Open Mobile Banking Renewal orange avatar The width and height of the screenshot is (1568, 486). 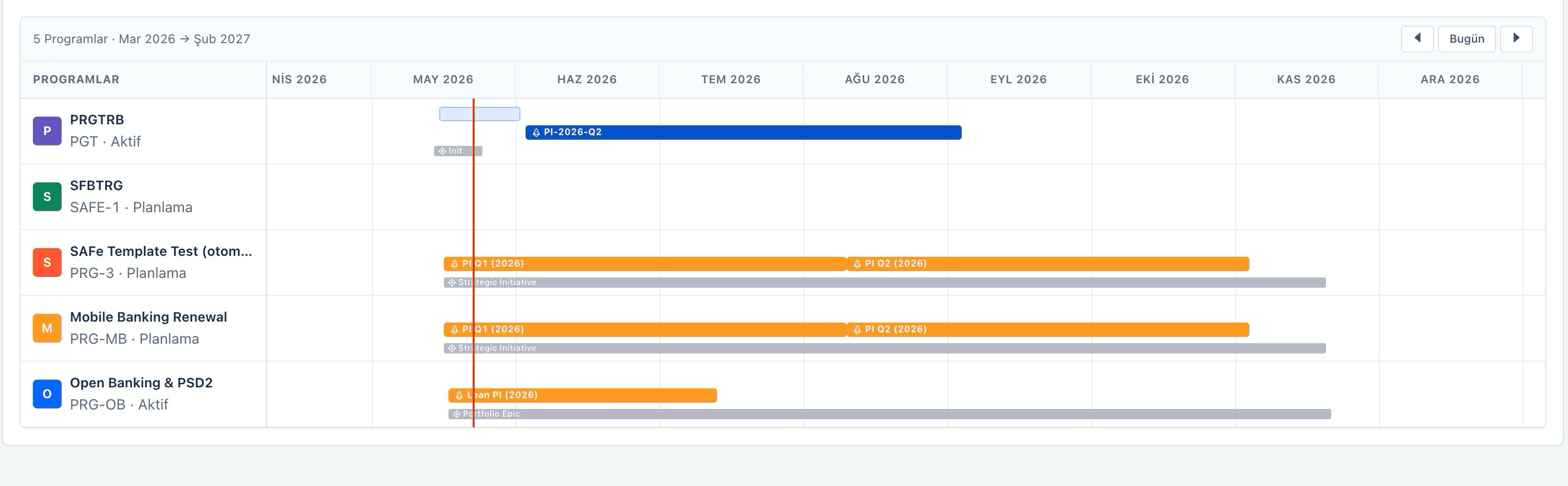(x=47, y=328)
